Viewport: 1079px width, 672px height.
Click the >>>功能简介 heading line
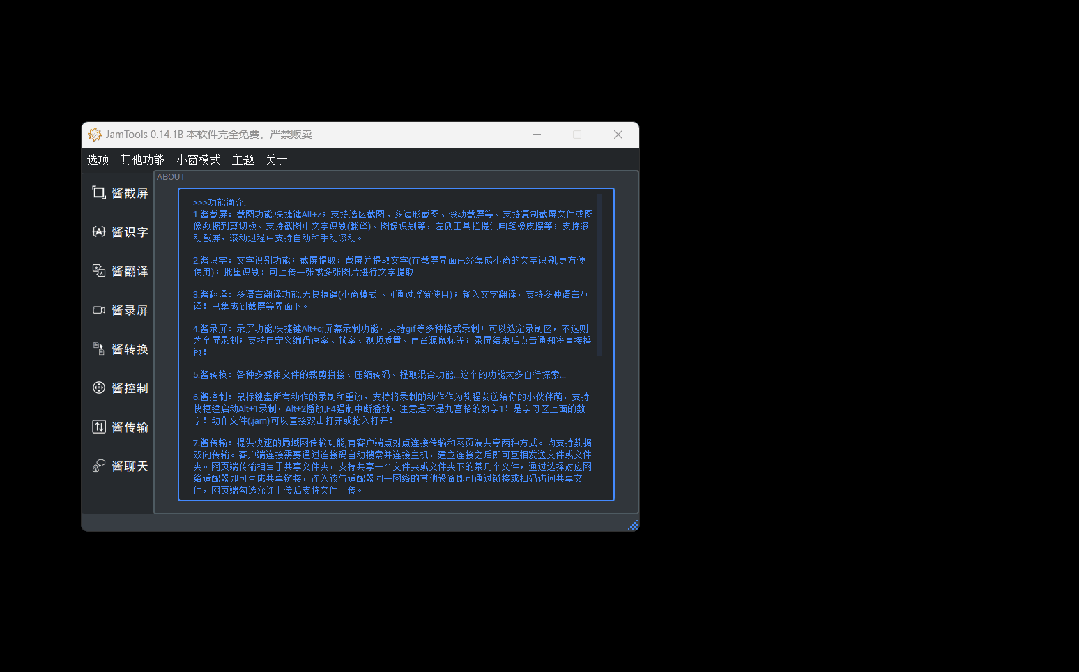(x=219, y=202)
